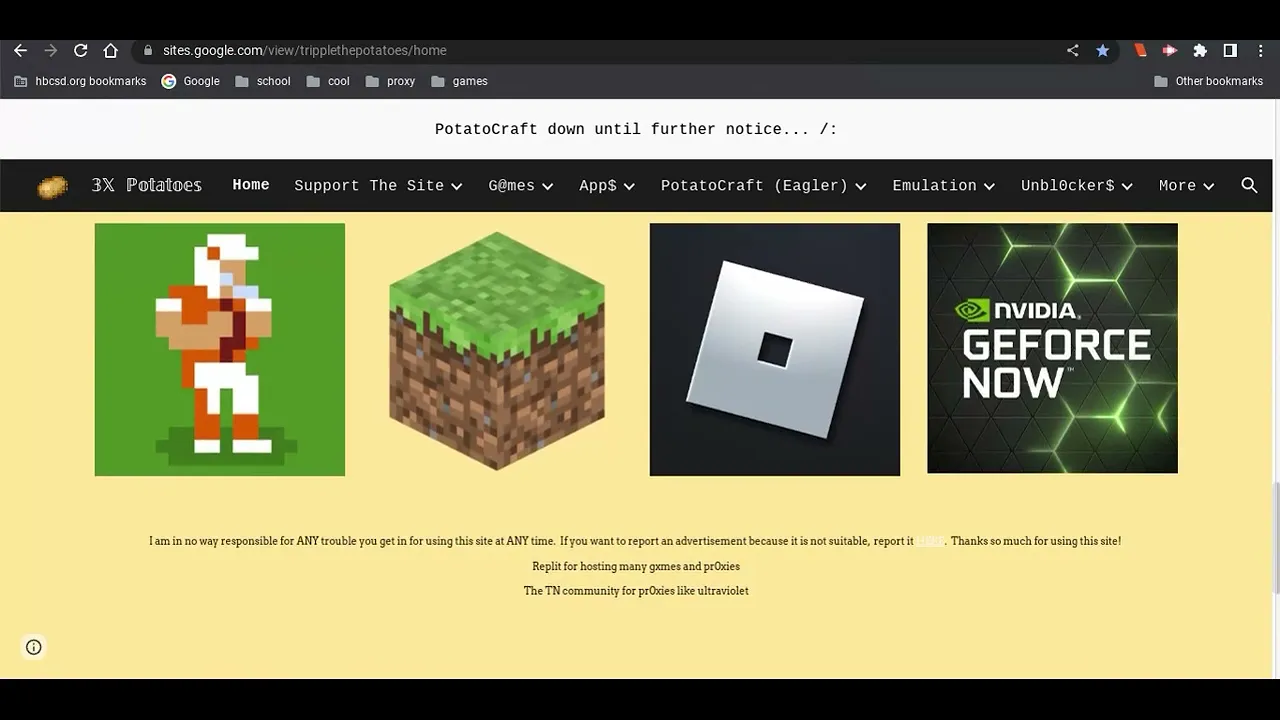Open the Unbl0cker$ page
Screen dimensions: 1280x720
[x=1067, y=186]
